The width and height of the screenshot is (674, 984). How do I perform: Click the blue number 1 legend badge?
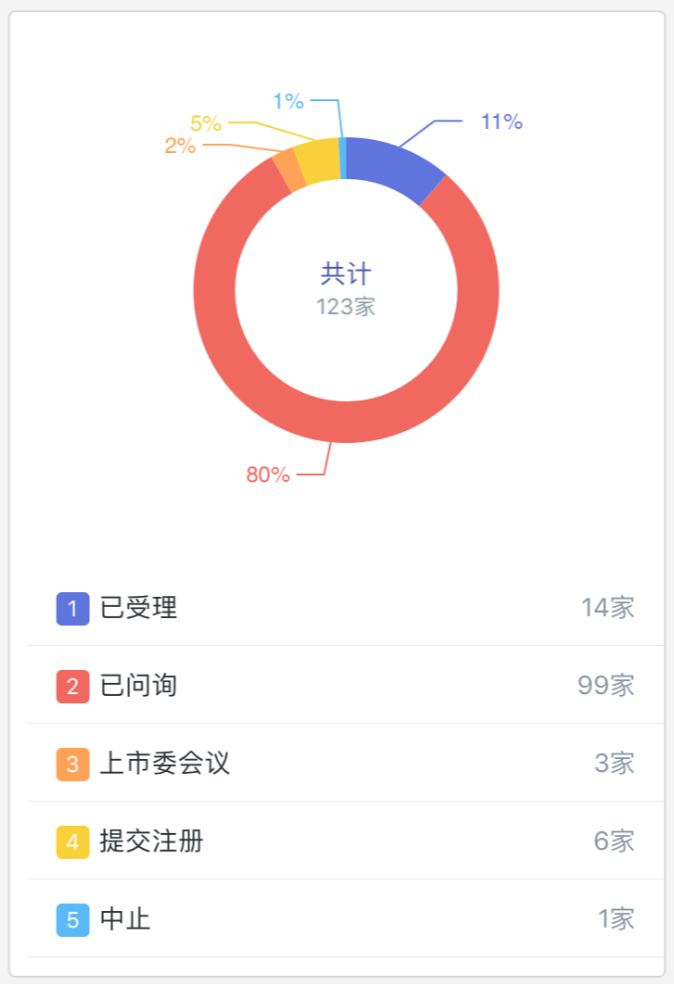tap(73, 608)
